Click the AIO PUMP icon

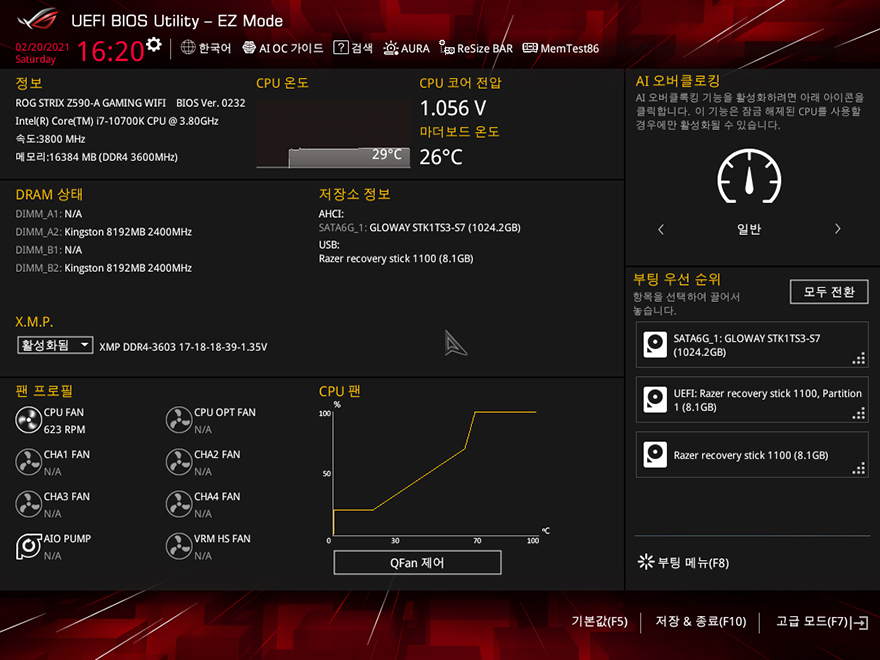coord(28,546)
